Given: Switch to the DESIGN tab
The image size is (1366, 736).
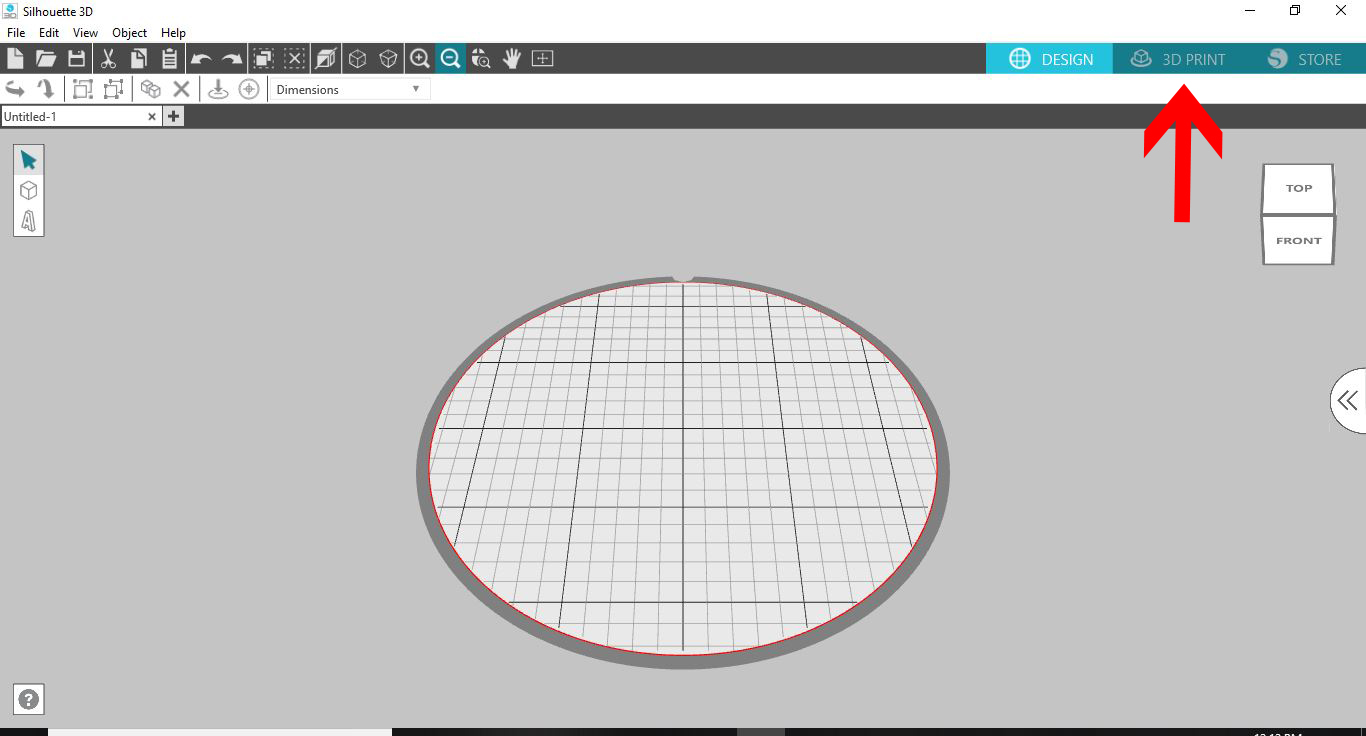Looking at the screenshot, I should coord(1050,59).
